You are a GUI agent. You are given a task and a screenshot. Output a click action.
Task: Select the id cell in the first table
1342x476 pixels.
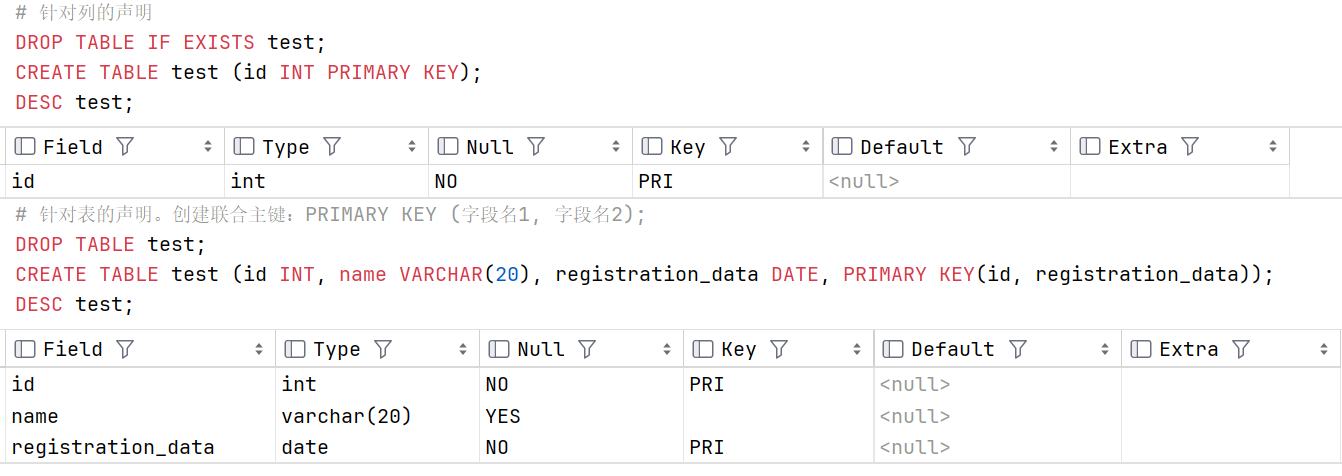tap(115, 181)
